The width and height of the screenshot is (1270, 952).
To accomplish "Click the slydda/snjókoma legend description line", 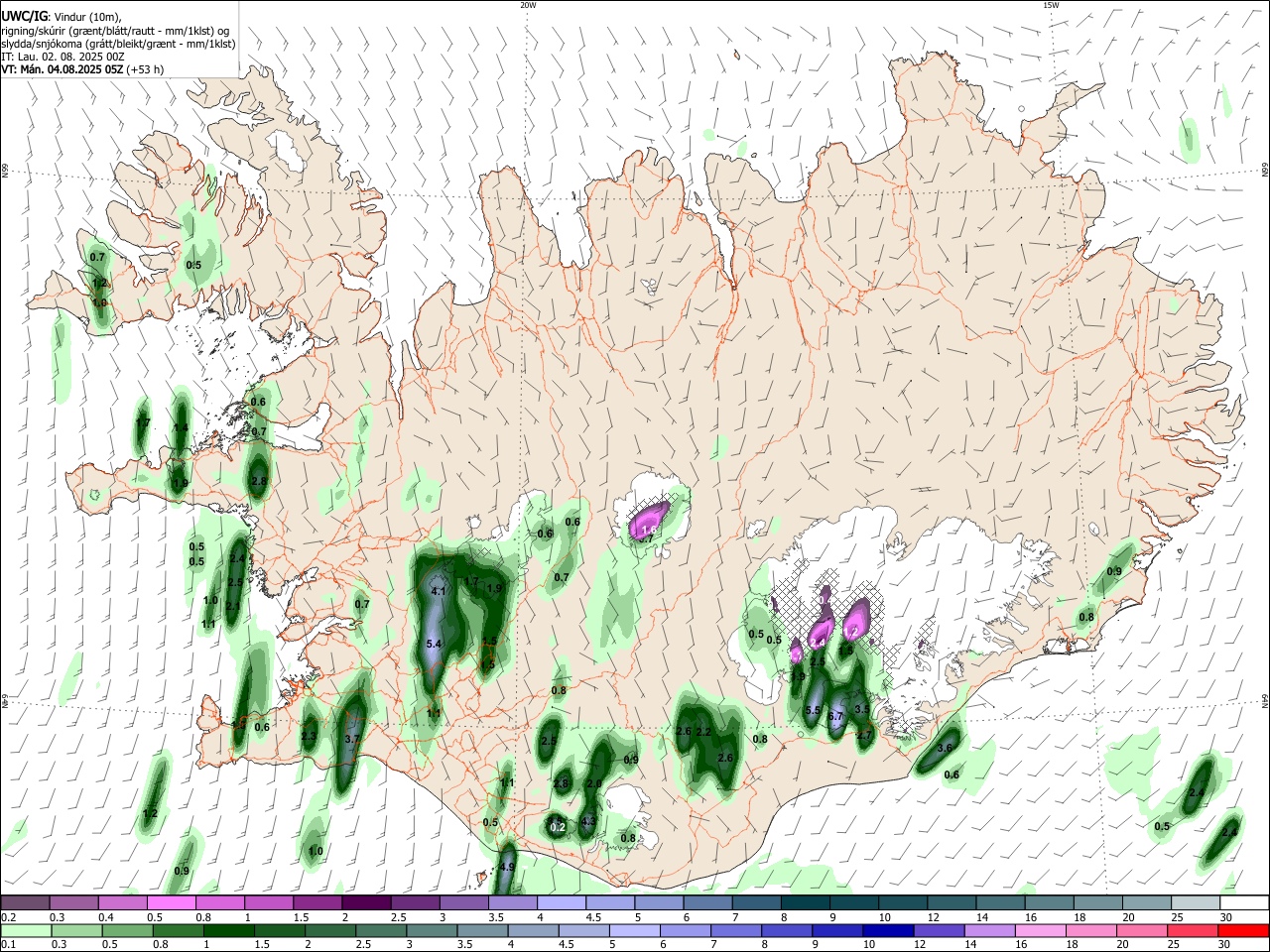I will tap(118, 44).
